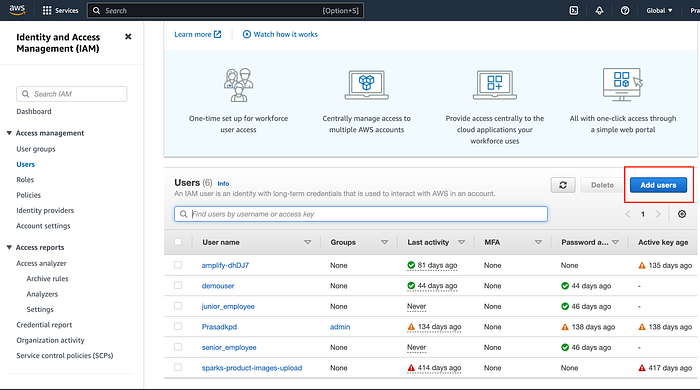The image size is (700, 390).
Task: Click the green check icon for 81 days ago
Action: [411, 266]
